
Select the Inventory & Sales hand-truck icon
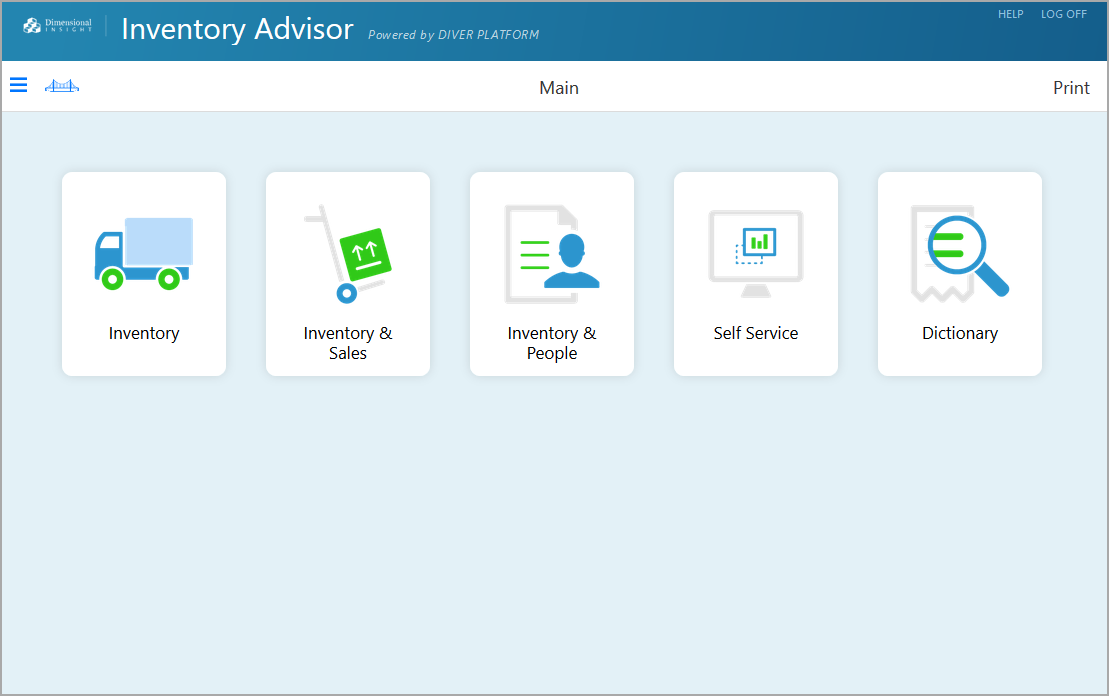[x=347, y=253]
